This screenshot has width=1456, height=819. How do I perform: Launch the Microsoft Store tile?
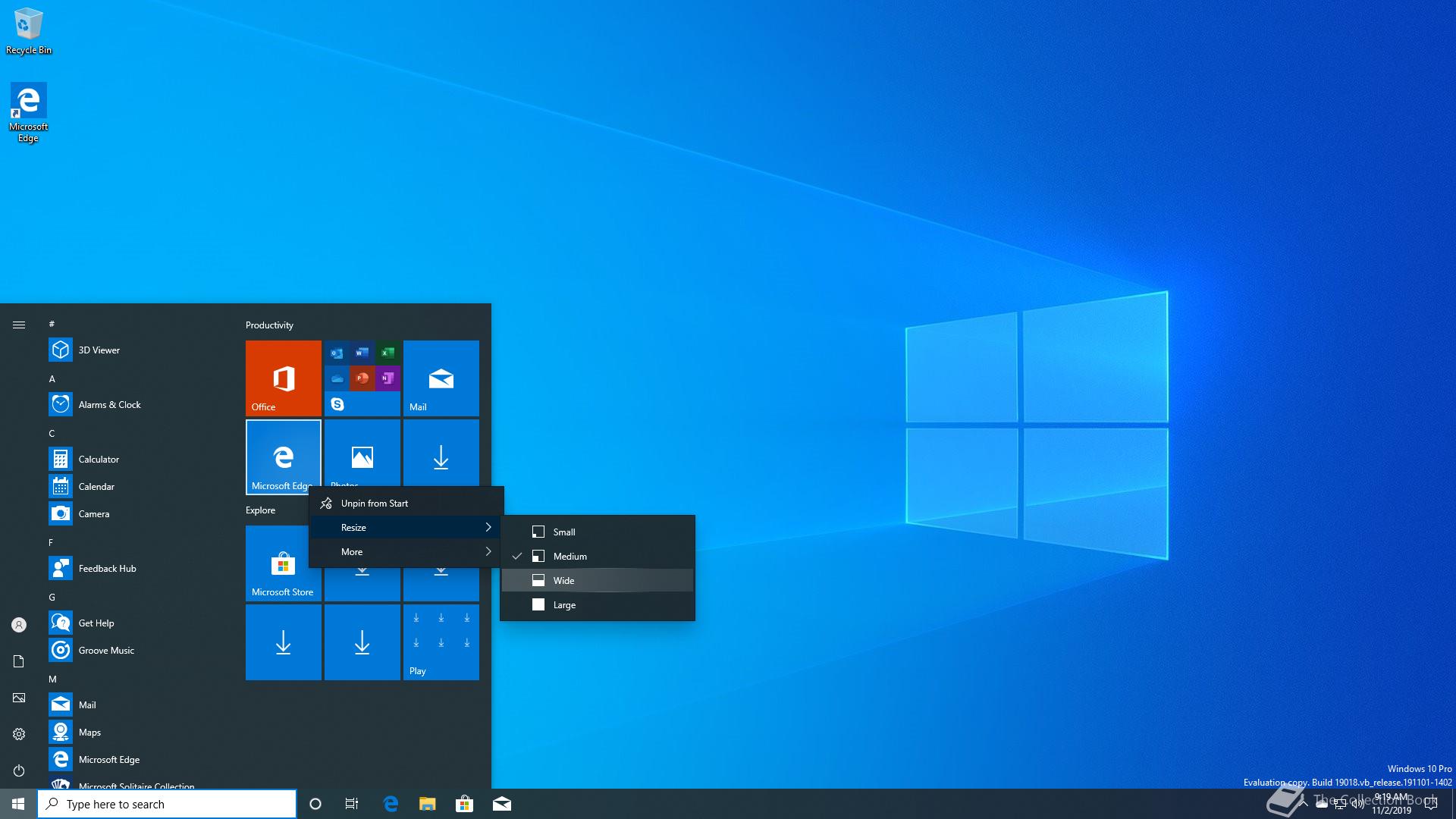(283, 563)
